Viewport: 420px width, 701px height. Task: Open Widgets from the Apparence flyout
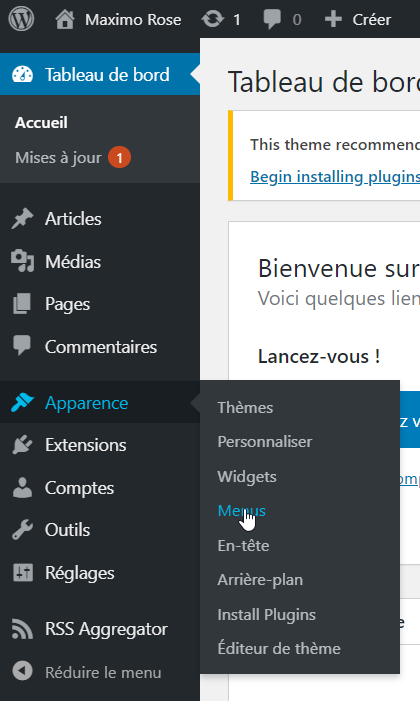click(247, 477)
